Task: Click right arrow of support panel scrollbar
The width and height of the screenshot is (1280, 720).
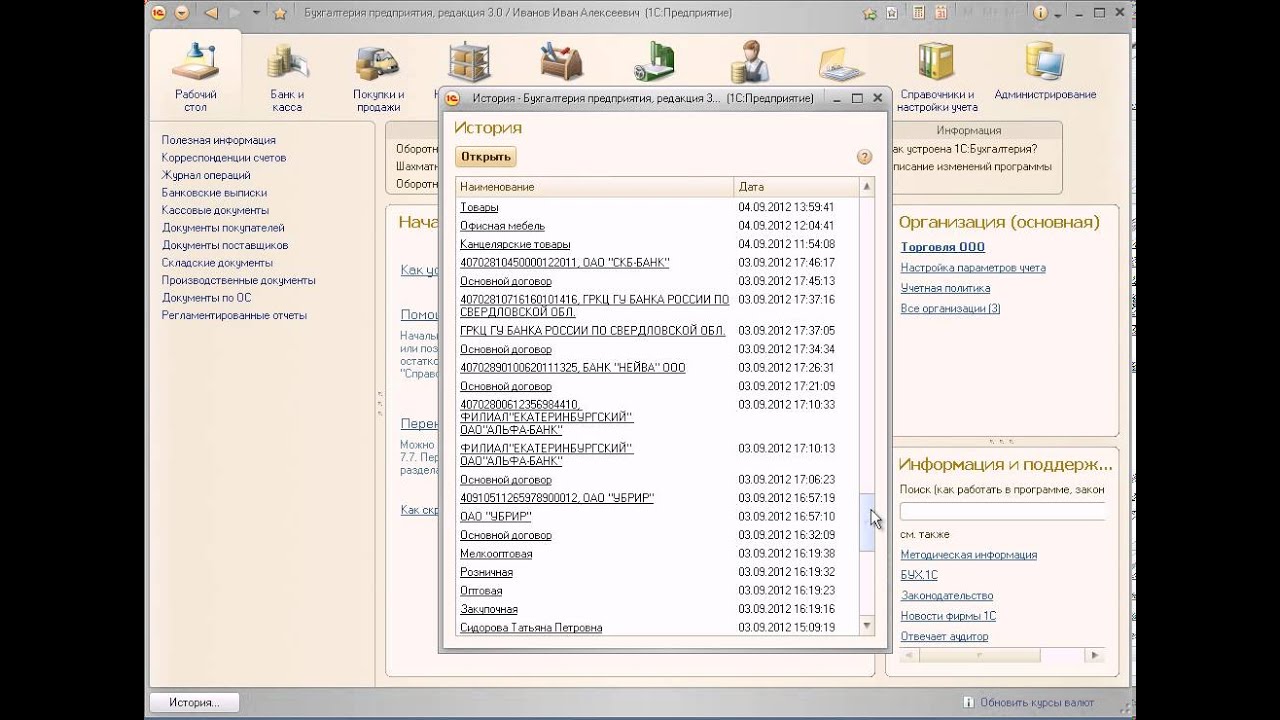Action: pos(1096,656)
